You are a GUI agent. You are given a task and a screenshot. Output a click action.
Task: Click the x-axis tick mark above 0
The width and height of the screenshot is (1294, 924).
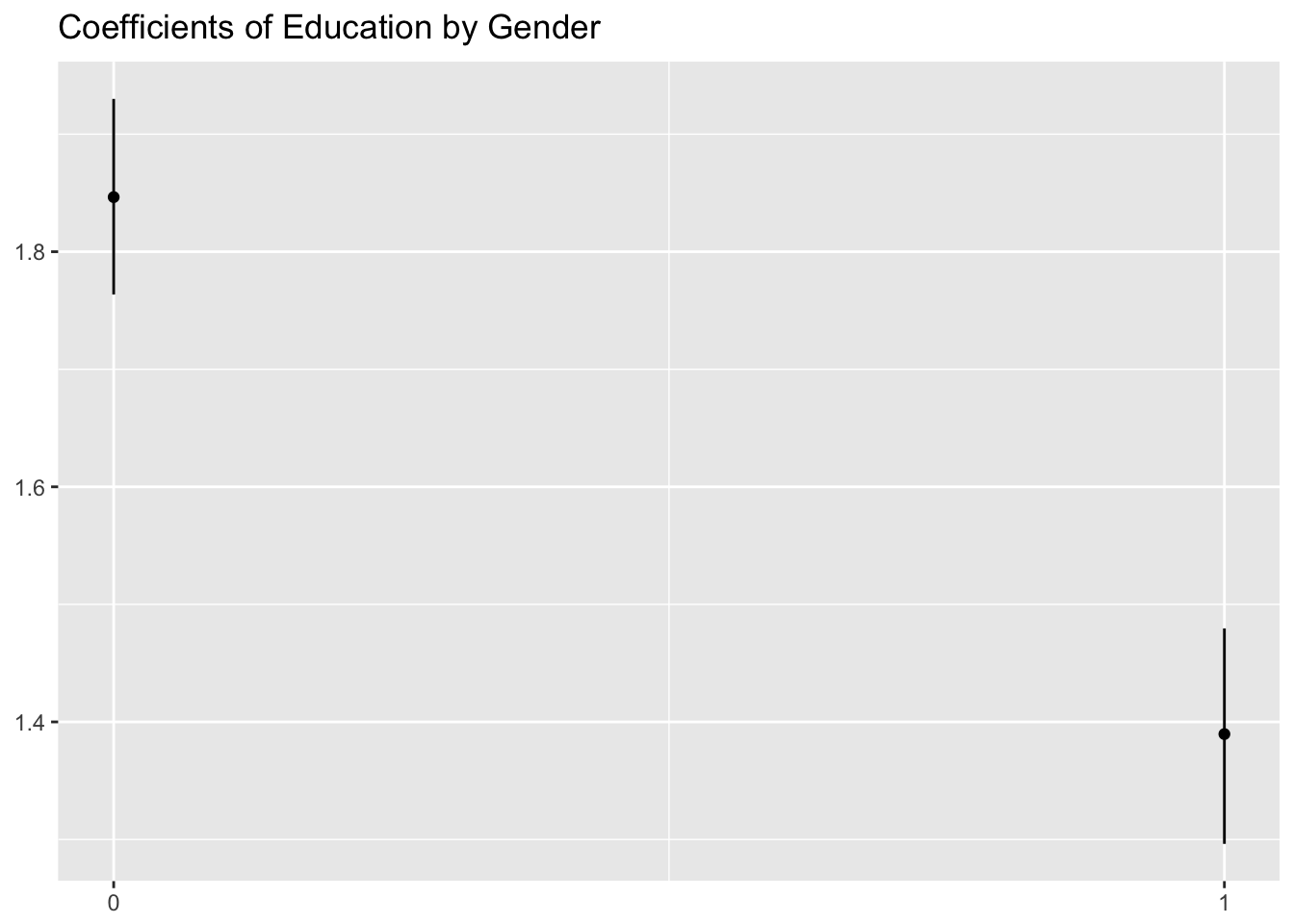click(x=114, y=885)
